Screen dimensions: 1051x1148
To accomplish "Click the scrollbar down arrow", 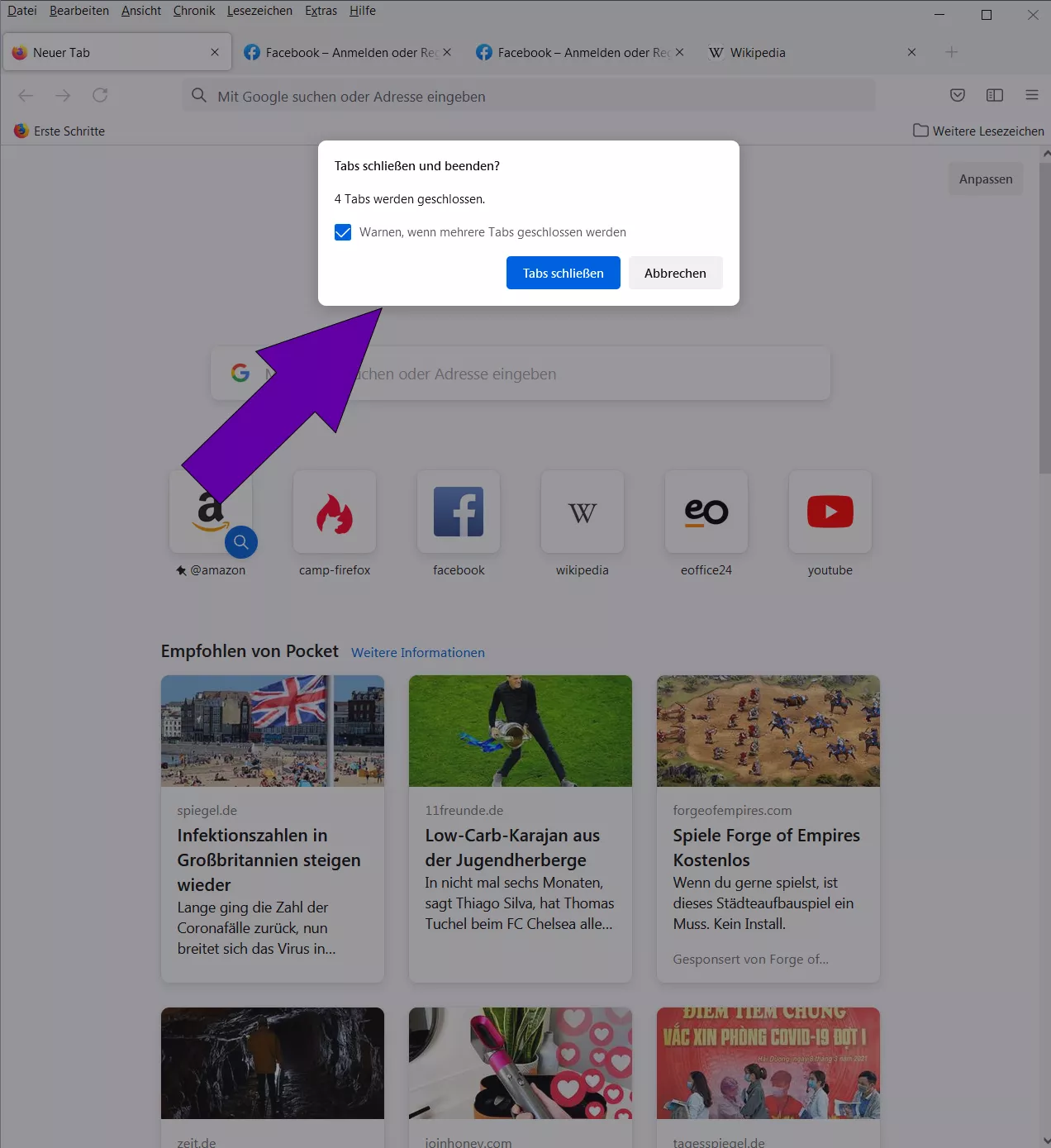I will coord(1045,1141).
